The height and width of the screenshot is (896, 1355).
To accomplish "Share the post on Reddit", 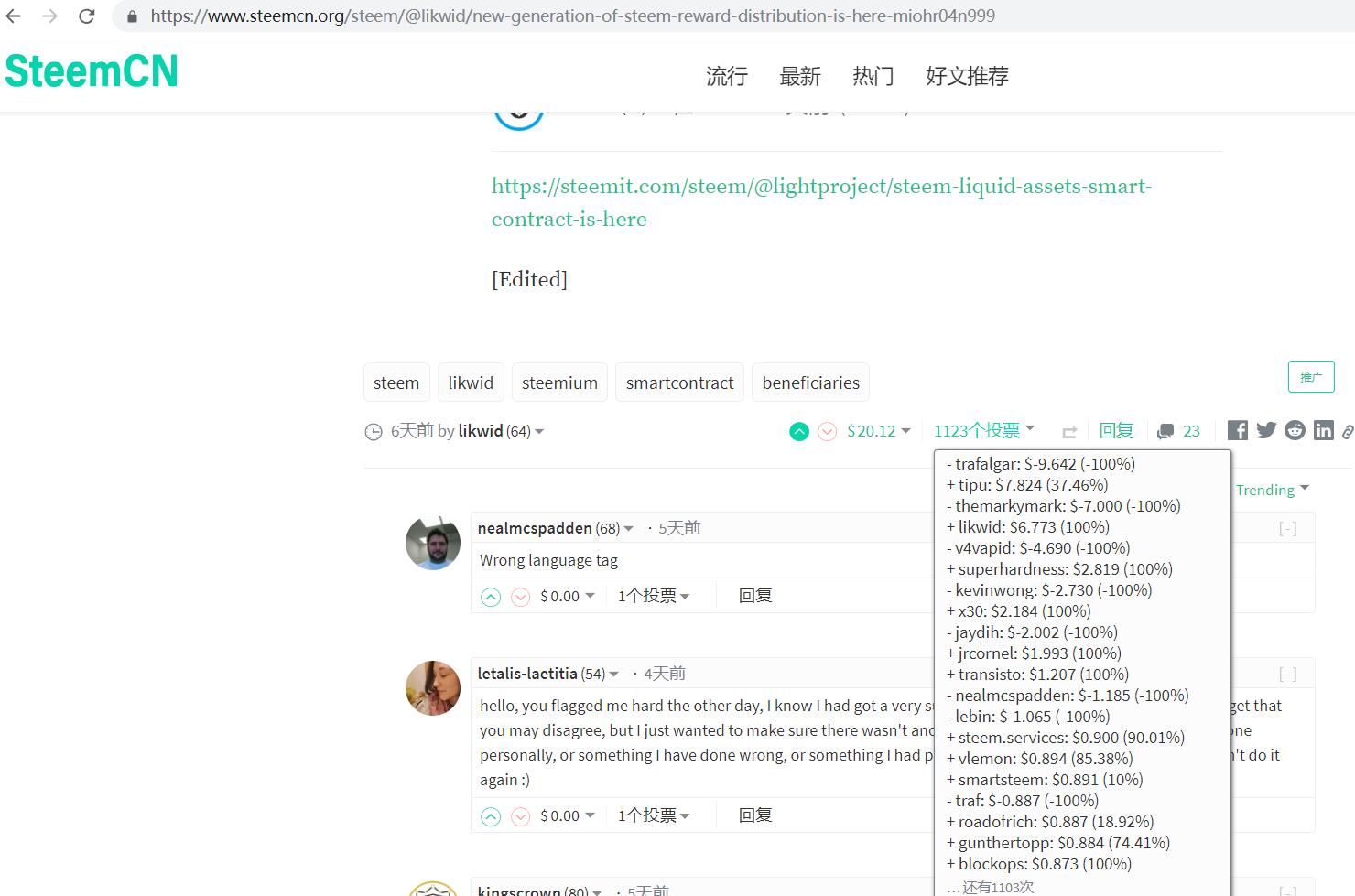I will point(1295,430).
